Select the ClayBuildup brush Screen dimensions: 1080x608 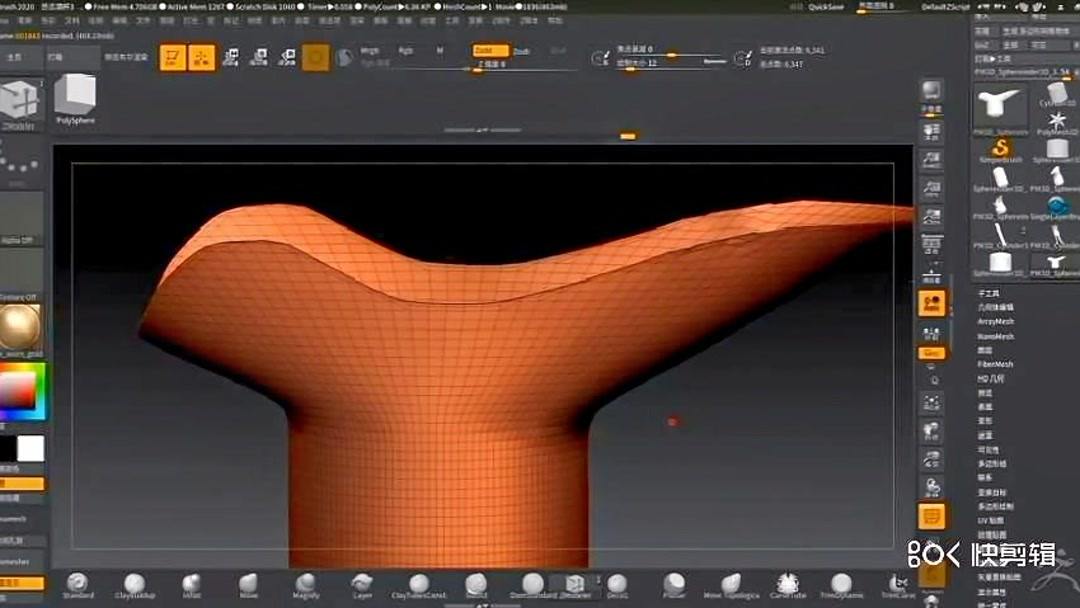(134, 583)
